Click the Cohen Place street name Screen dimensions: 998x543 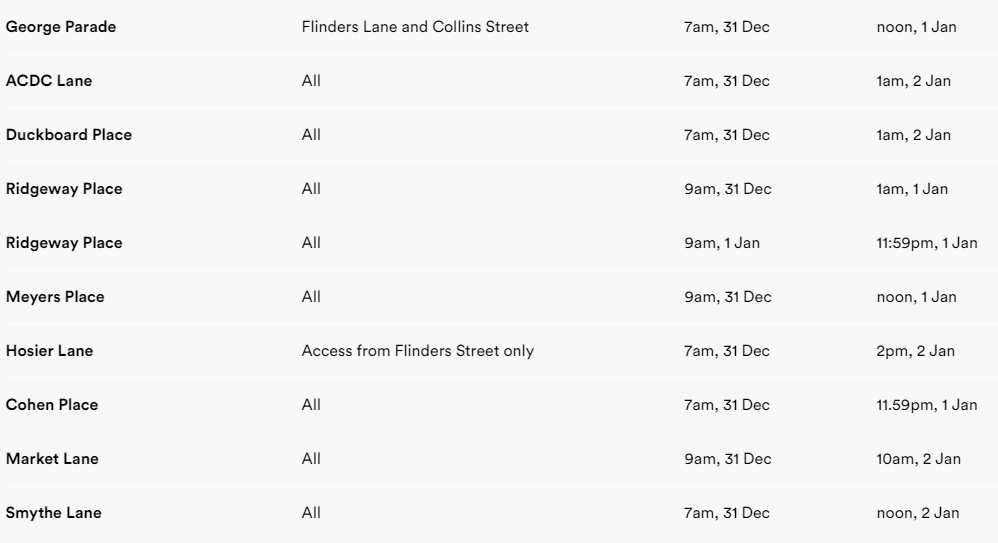[52, 405]
